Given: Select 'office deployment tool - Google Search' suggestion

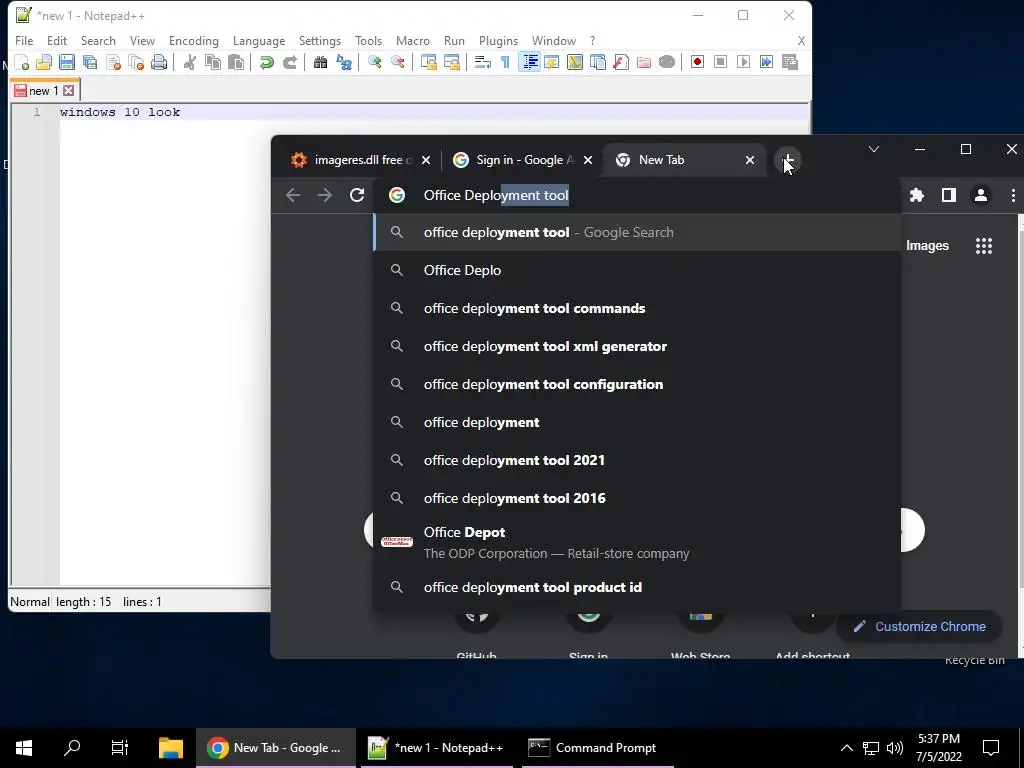Looking at the screenshot, I should (x=637, y=232).
